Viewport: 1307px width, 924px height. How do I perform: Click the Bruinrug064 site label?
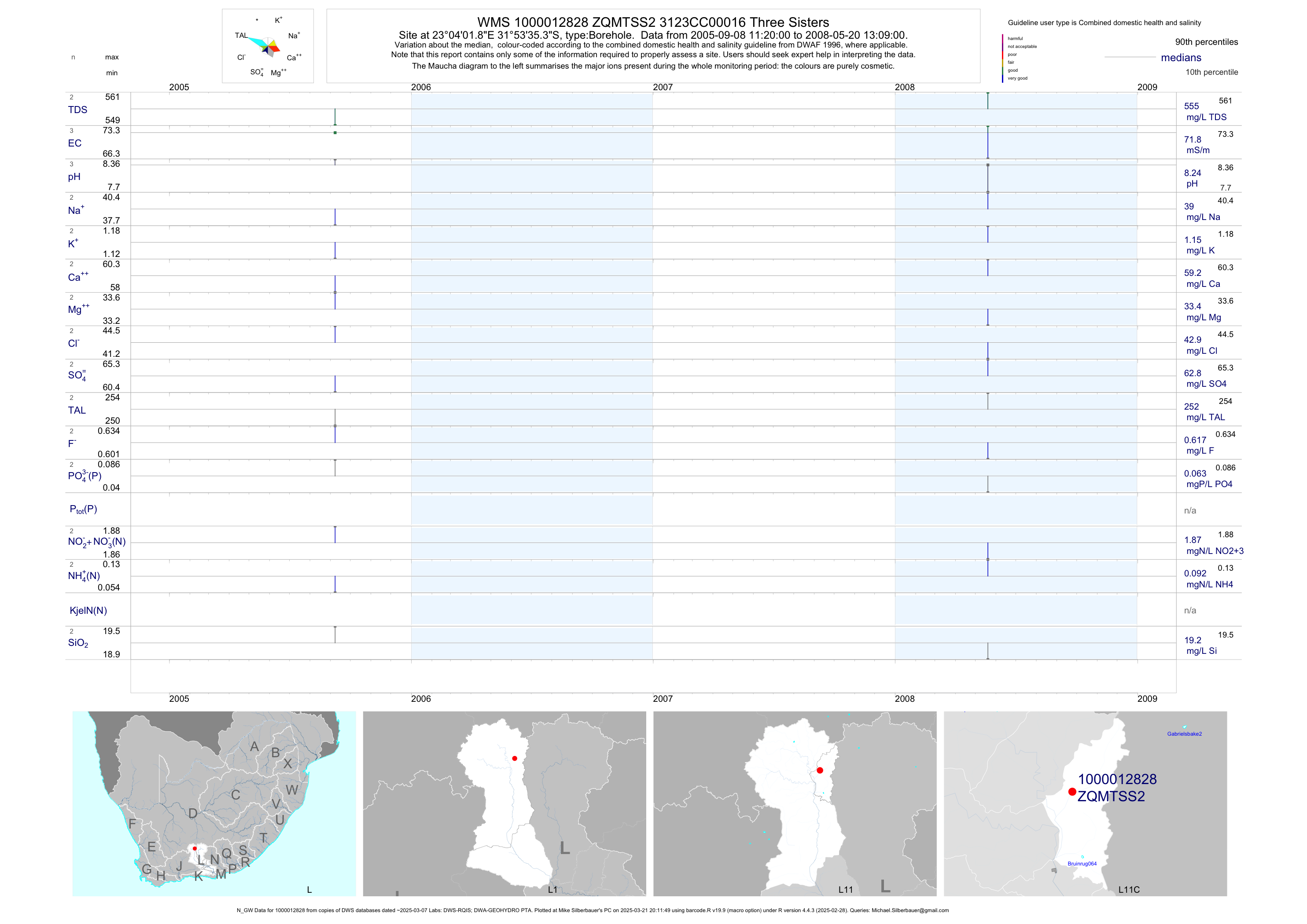1082,864
